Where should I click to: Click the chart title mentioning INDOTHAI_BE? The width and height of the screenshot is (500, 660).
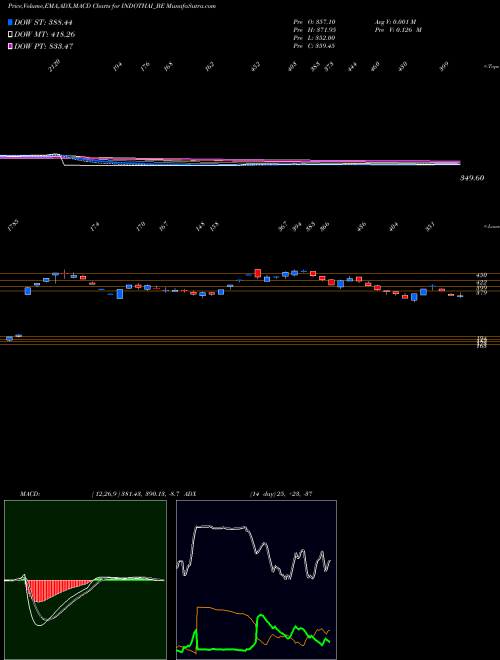pos(112,7)
